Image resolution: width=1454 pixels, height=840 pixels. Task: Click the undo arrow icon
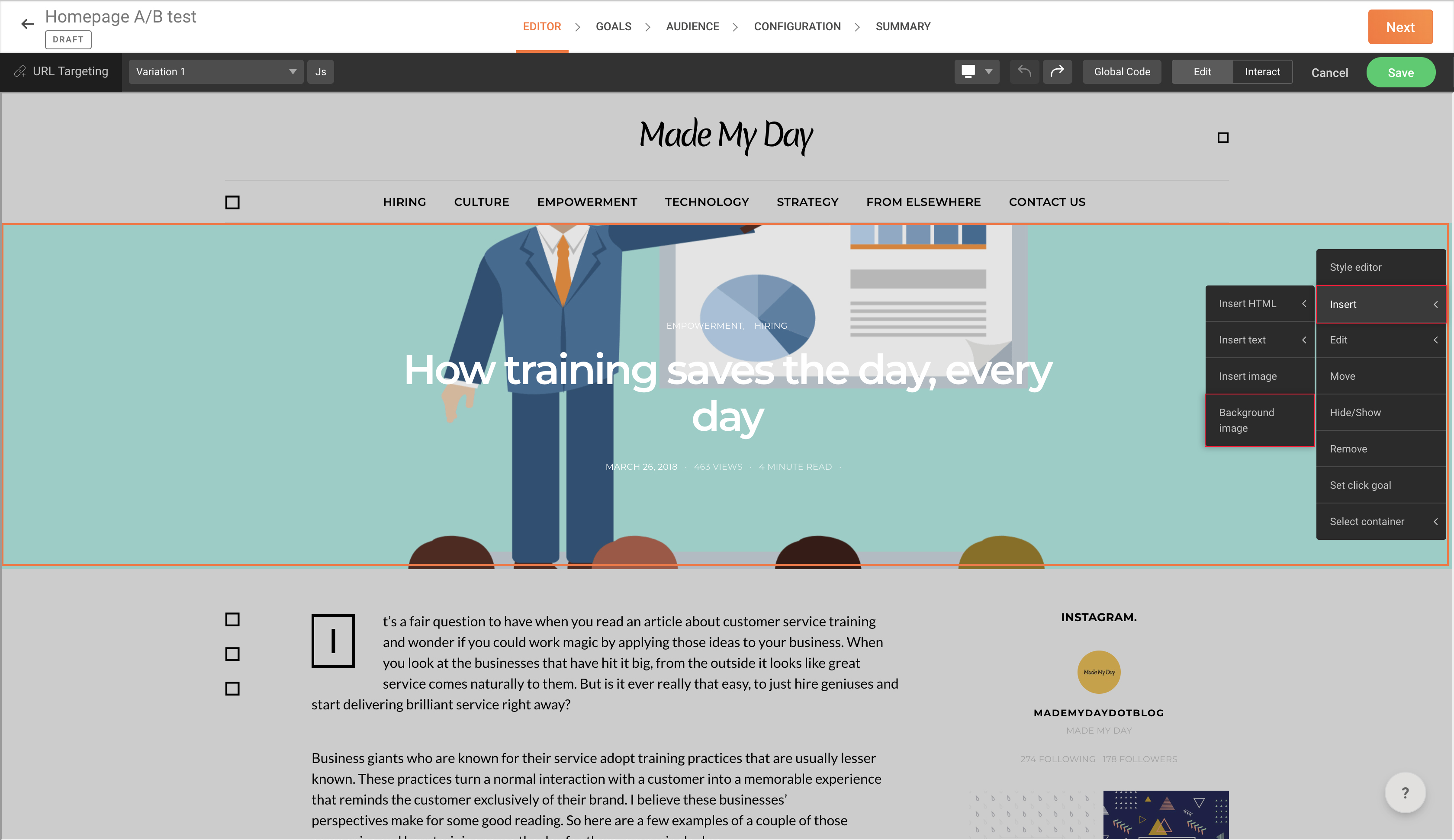[x=1024, y=71]
